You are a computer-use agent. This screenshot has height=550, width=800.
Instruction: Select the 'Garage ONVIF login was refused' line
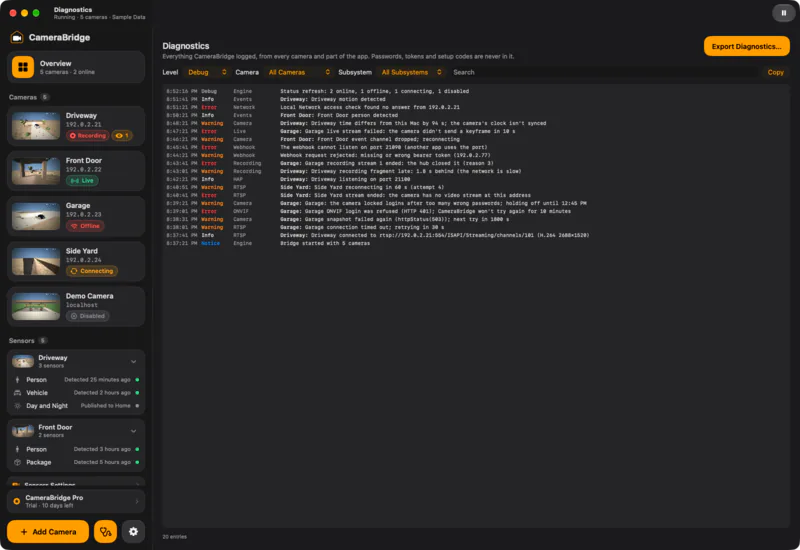[x=475, y=211]
